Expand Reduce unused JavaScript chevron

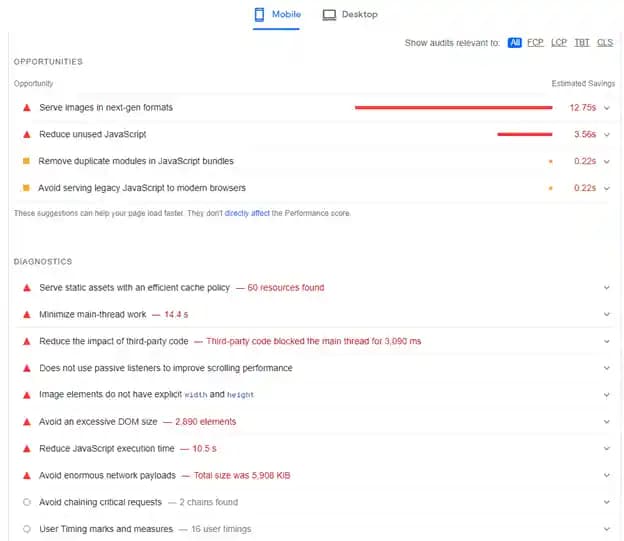(606, 135)
